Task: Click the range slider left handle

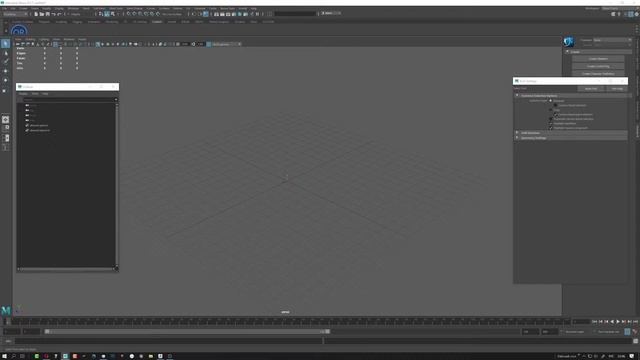Action: (x=47, y=331)
